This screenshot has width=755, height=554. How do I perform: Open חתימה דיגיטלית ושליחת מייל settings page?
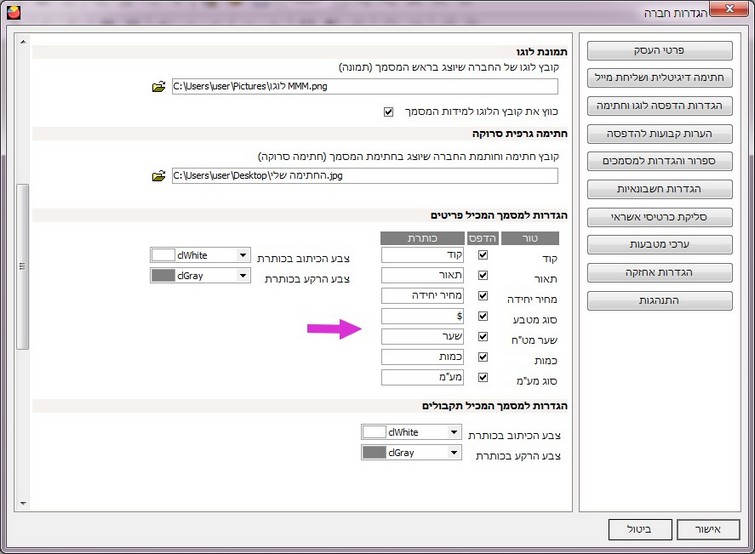tap(660, 78)
